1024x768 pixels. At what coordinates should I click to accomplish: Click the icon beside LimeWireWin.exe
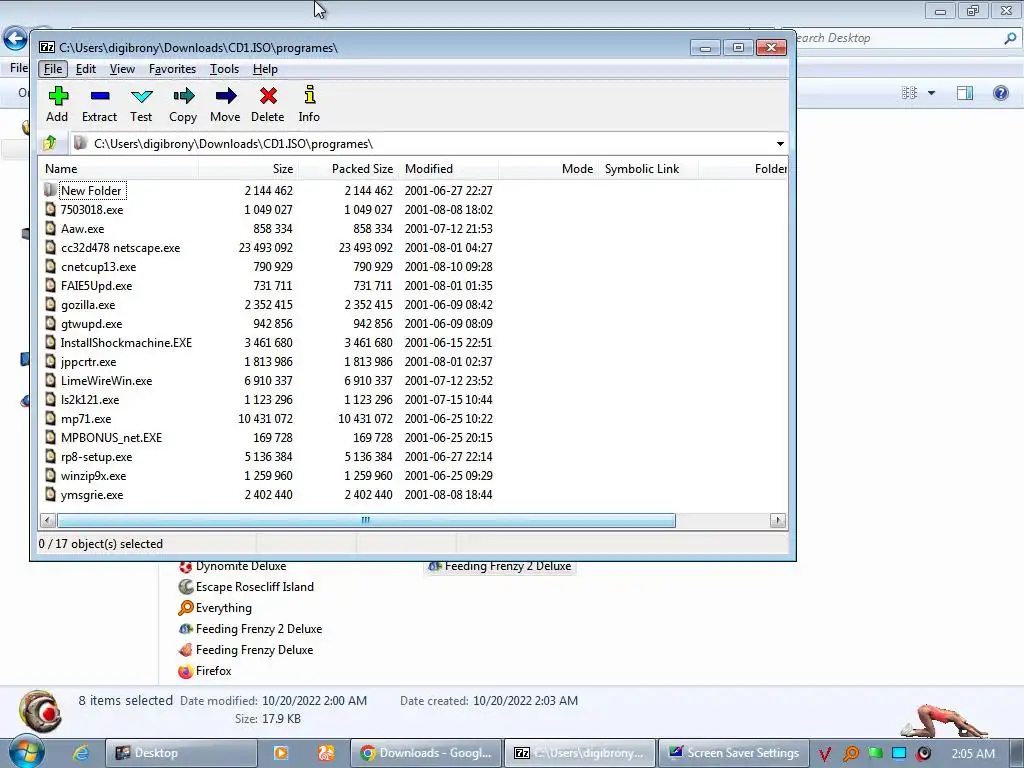tap(50, 381)
